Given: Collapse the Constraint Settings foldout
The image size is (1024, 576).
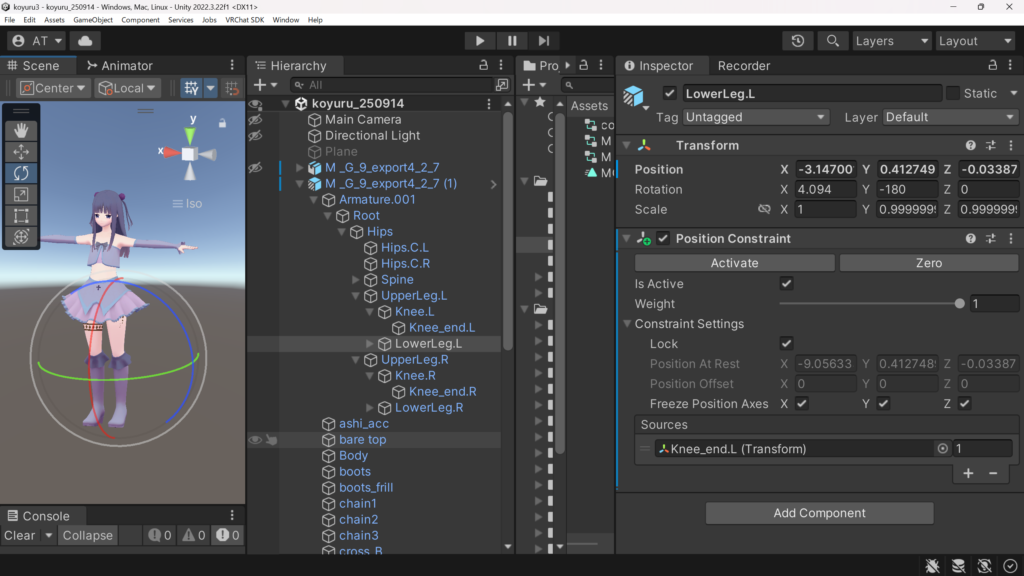Looking at the screenshot, I should pos(627,324).
